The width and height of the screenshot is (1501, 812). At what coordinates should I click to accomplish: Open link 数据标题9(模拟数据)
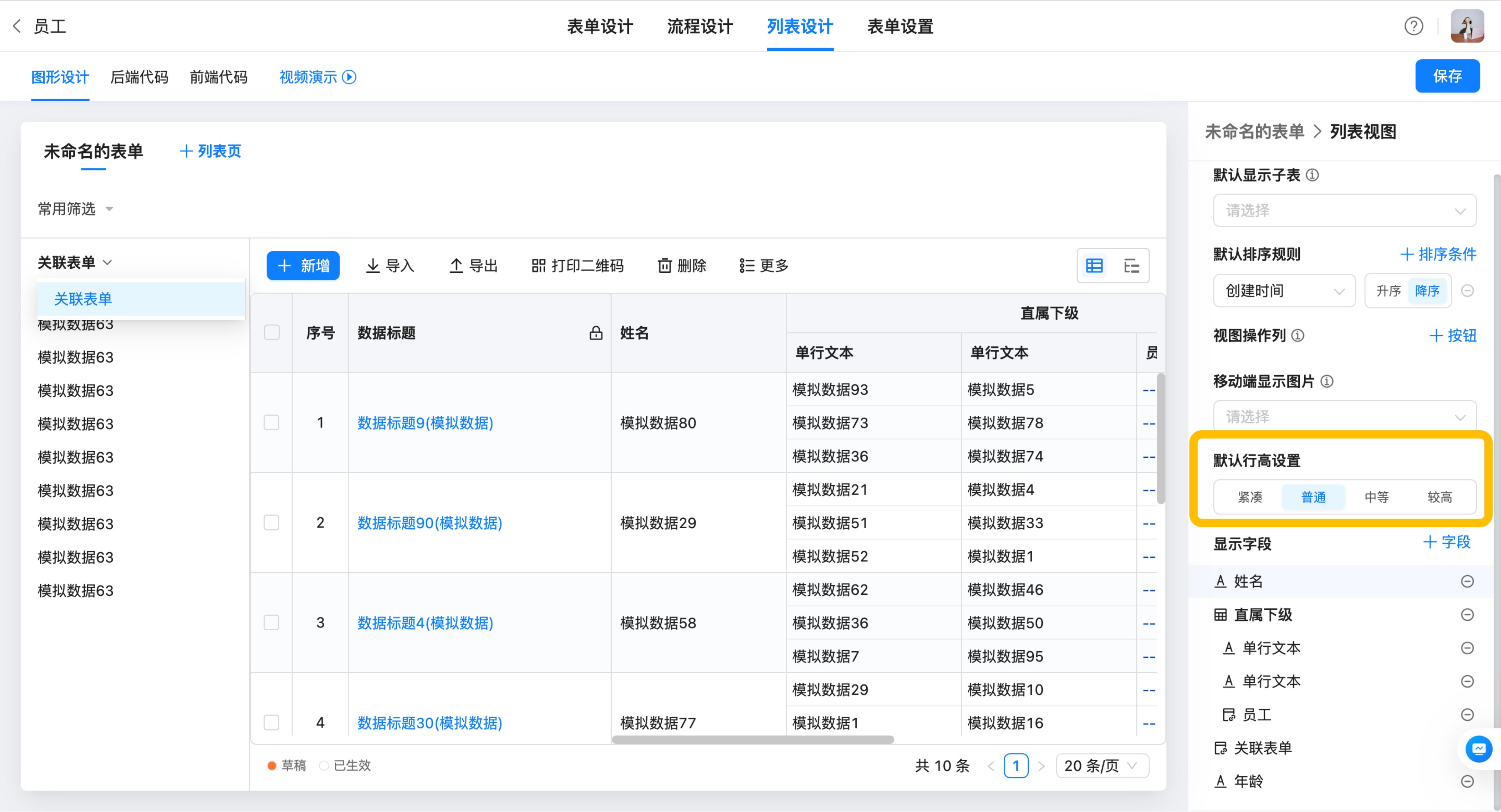click(x=425, y=423)
